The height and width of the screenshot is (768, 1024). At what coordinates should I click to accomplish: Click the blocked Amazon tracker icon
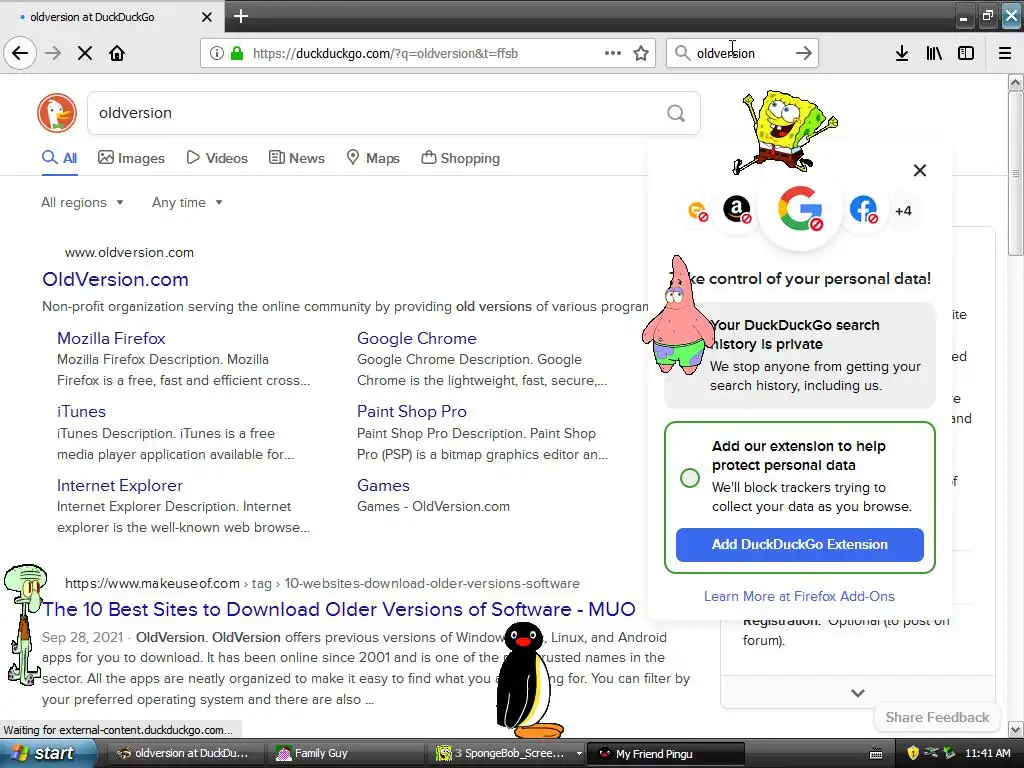737,210
